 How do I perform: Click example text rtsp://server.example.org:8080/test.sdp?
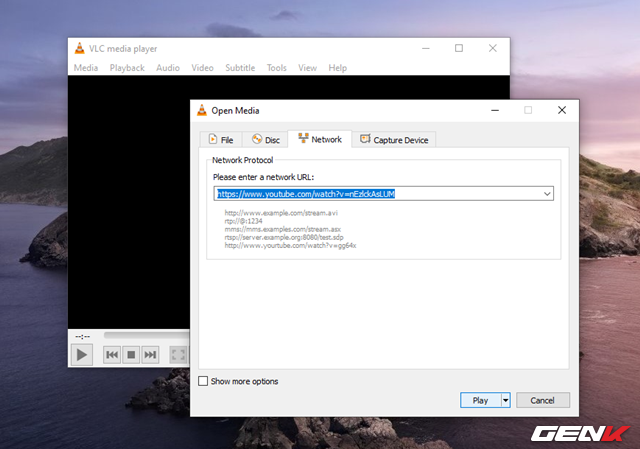[284, 237]
